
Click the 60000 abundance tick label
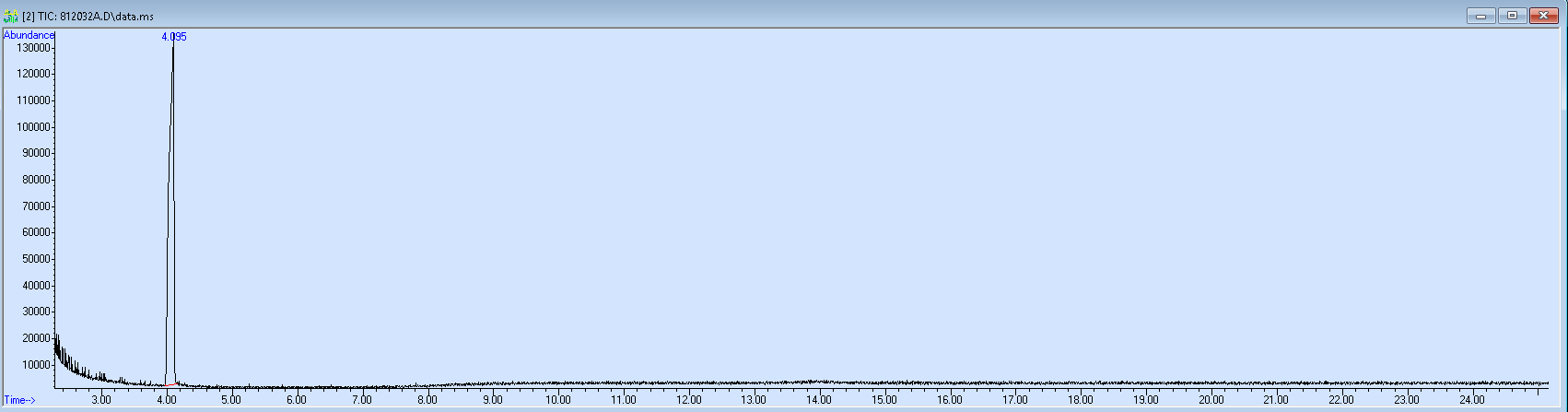click(36, 232)
